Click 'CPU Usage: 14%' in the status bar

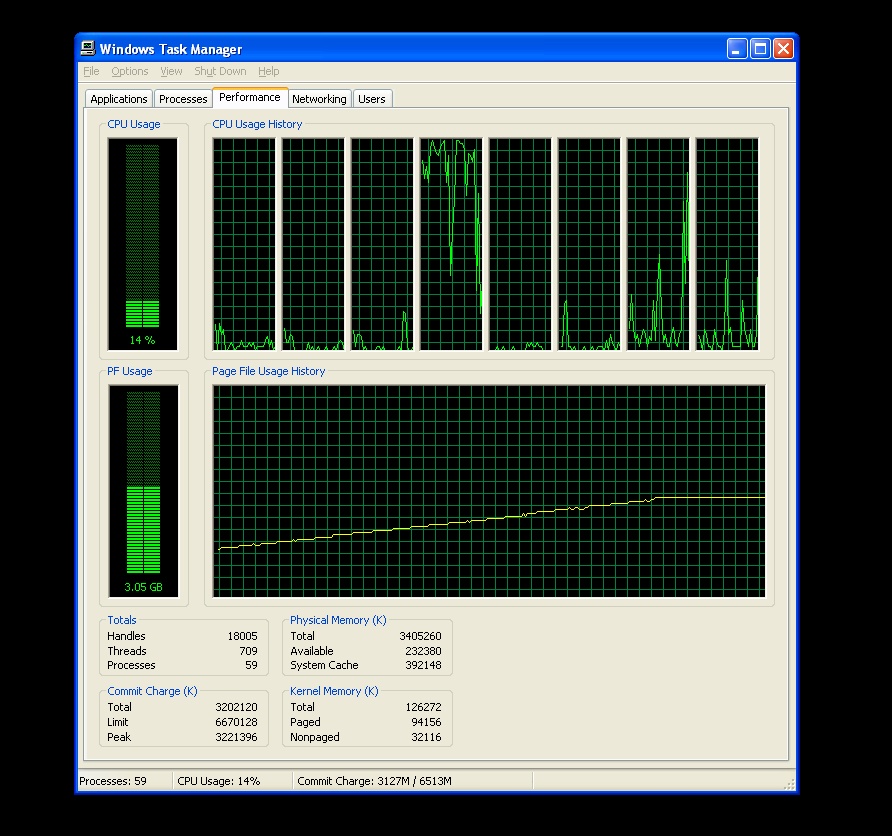tap(218, 781)
